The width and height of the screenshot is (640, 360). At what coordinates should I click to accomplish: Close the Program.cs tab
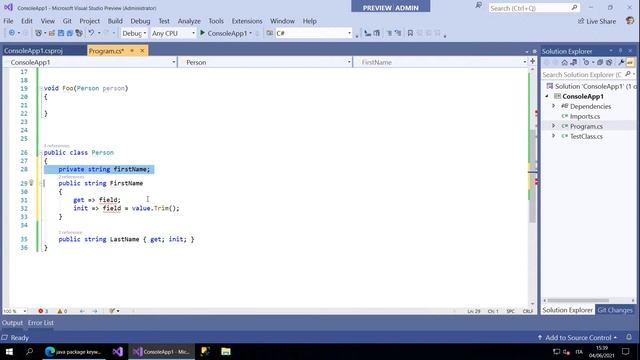click(x=142, y=51)
